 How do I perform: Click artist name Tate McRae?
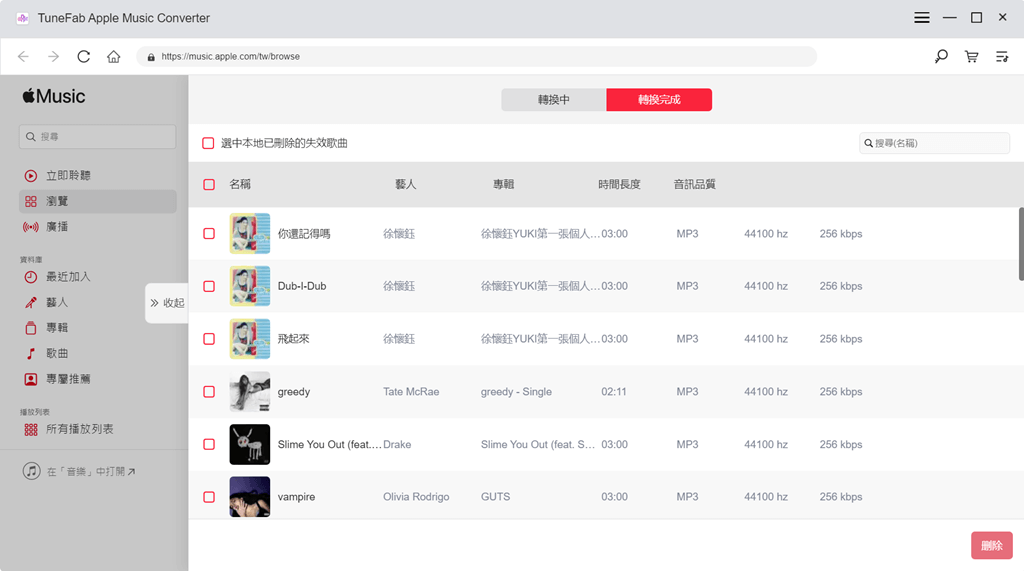[411, 392]
